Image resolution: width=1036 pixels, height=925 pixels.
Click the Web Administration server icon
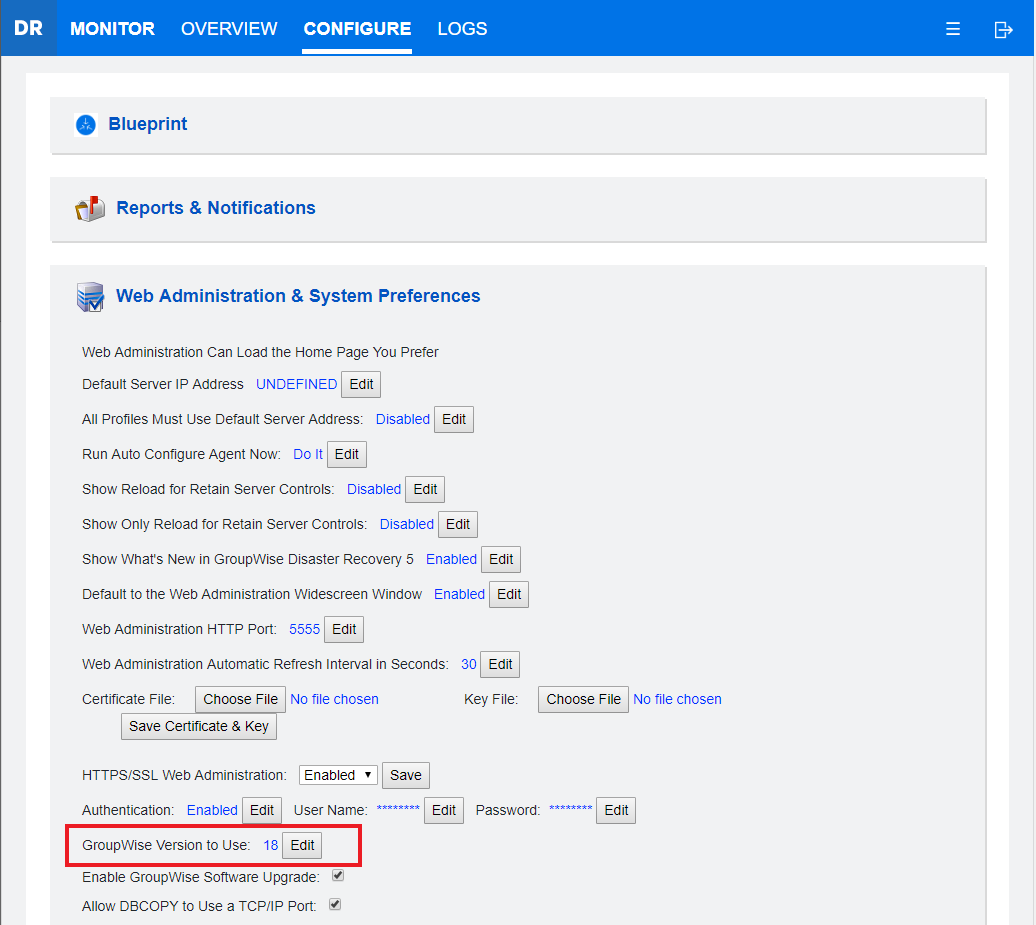[x=90, y=297]
